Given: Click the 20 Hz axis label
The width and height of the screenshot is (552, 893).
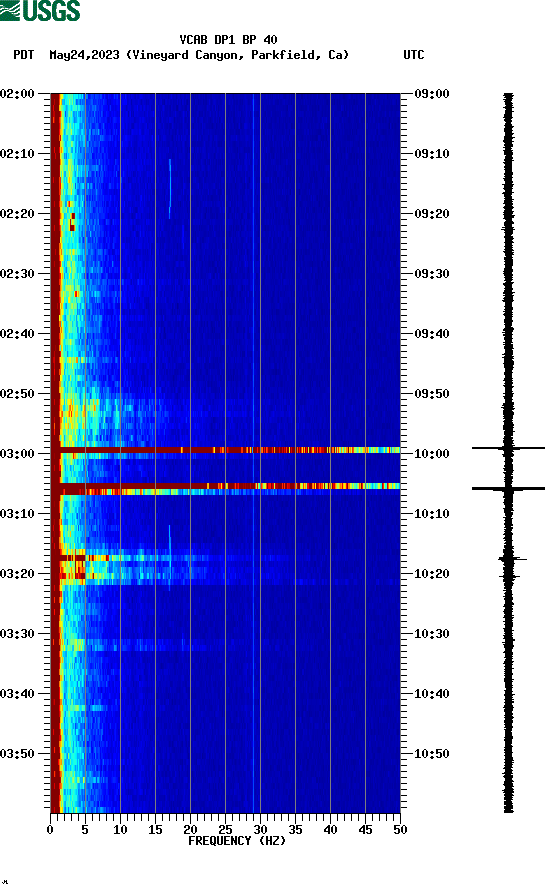Looking at the screenshot, I should pos(190,830).
